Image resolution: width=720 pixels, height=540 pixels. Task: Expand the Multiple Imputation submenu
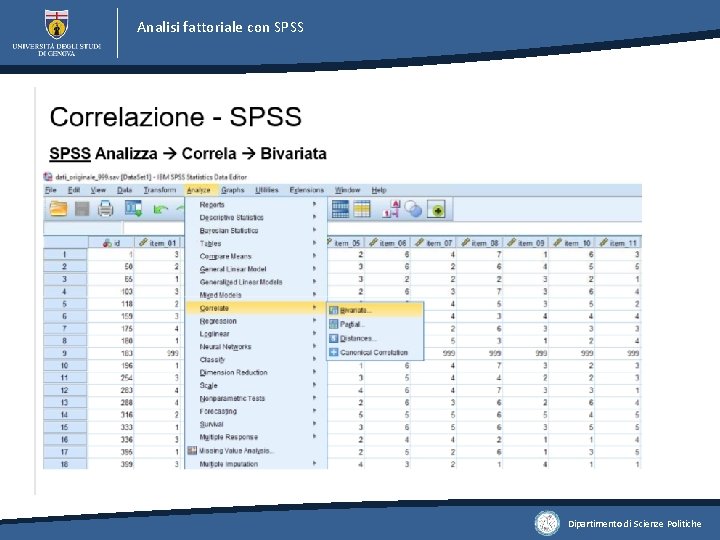click(256, 464)
